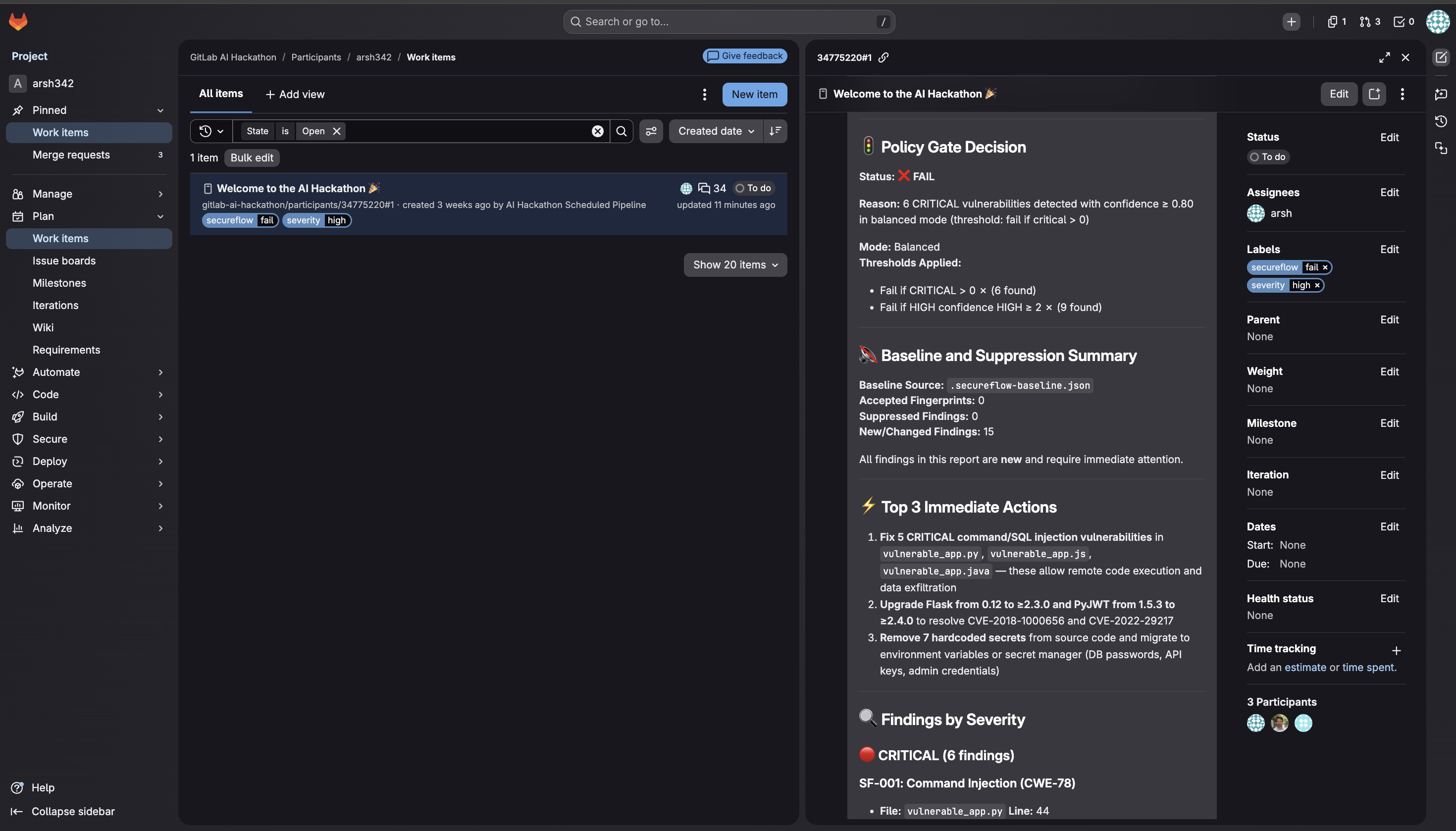Click the GitLab fox logo
The image size is (1456, 831).
point(18,22)
